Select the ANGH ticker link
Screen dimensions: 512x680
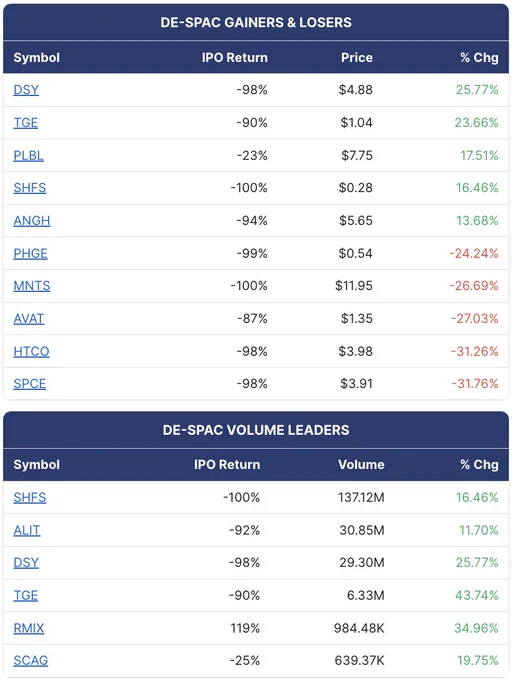(x=32, y=221)
